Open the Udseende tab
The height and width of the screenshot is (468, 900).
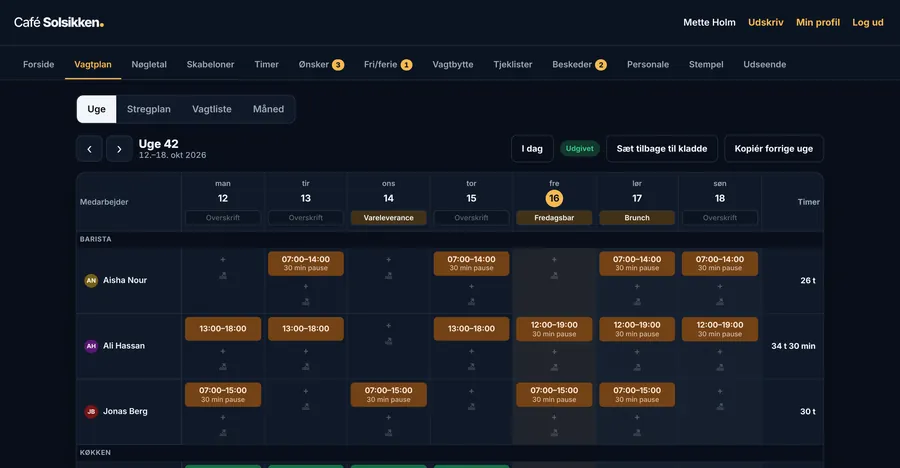click(765, 64)
